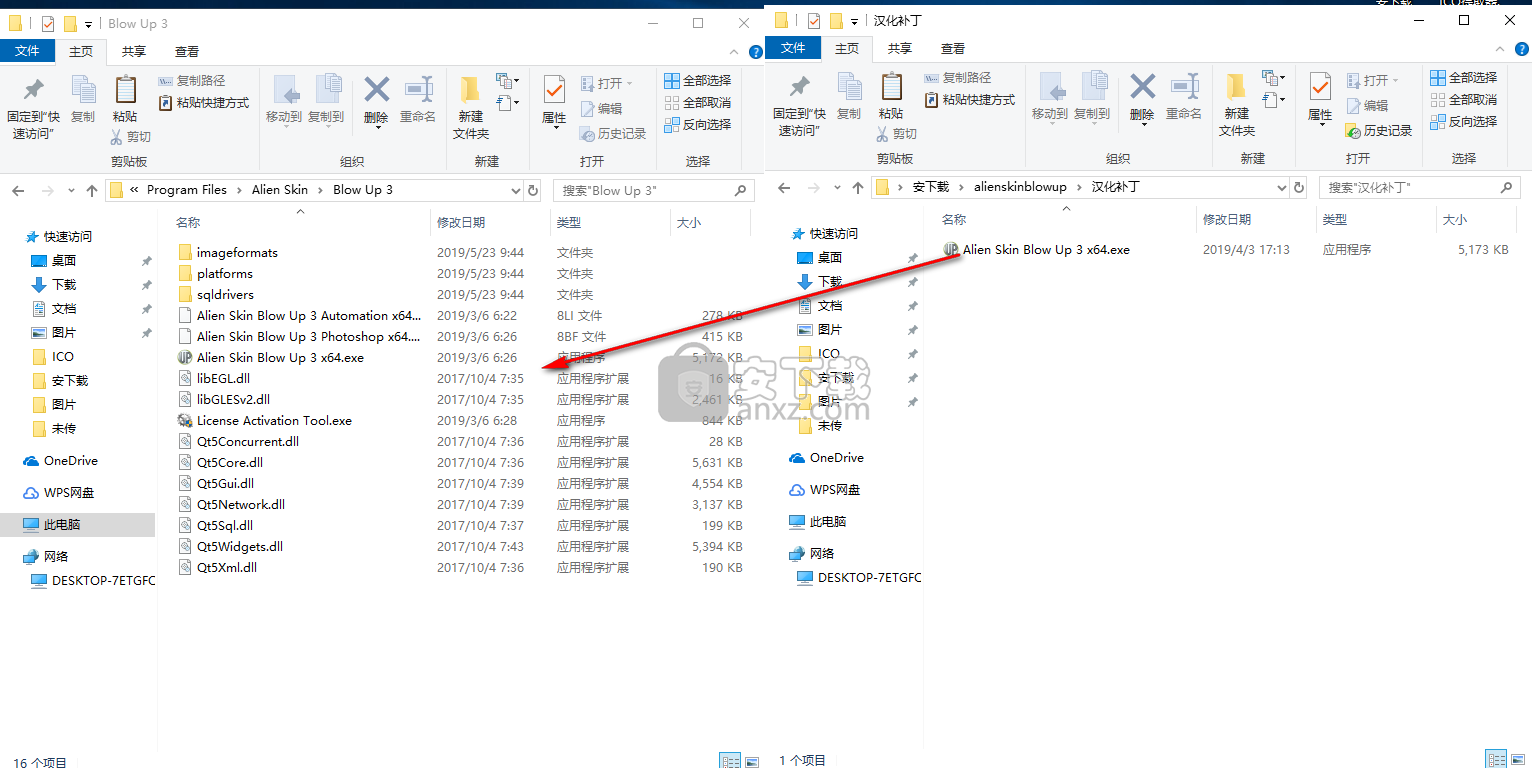Click Cut (剪切) in Blow Up 3 window

click(x=130, y=136)
